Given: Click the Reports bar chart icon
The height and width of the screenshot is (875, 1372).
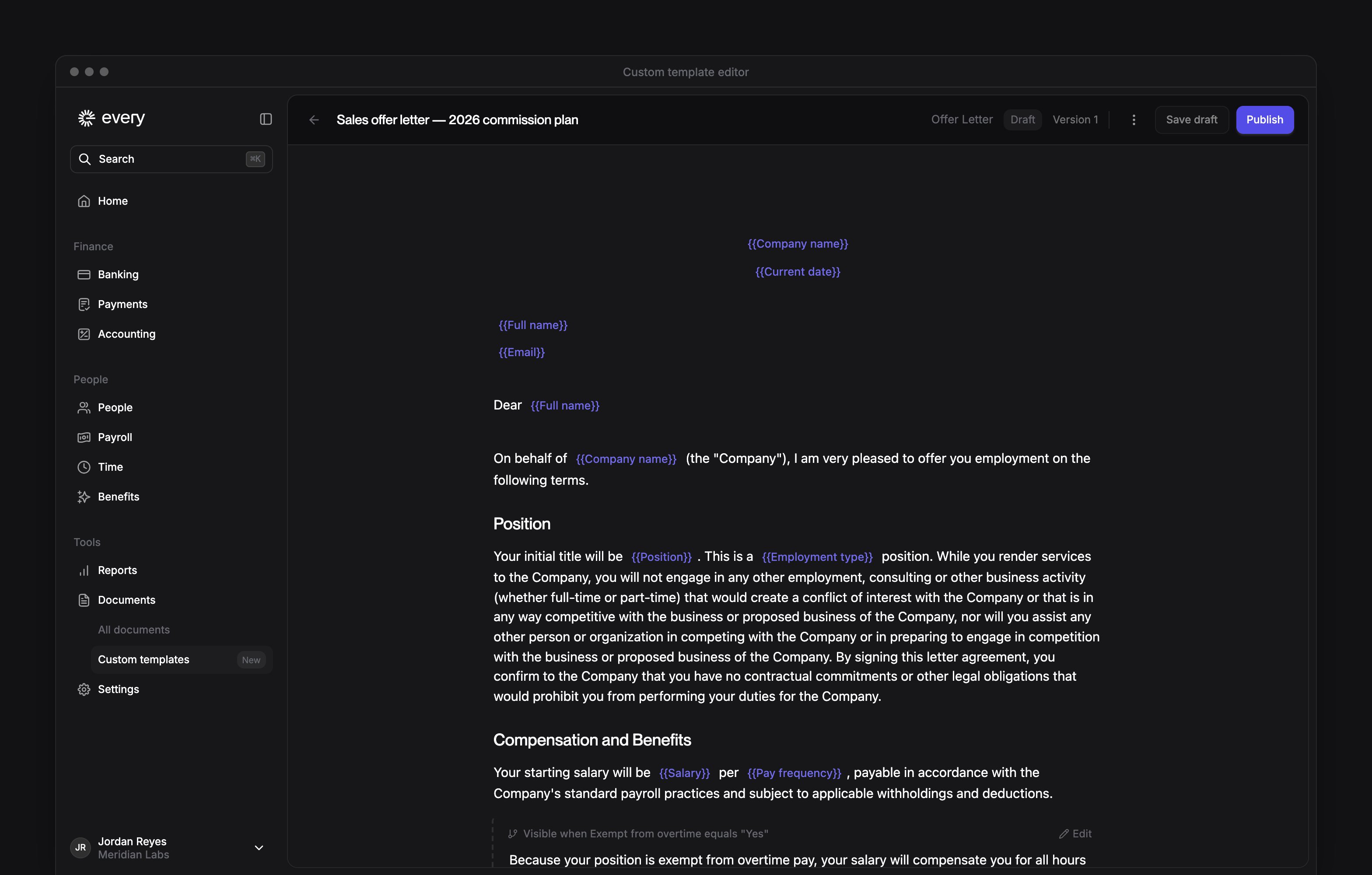Looking at the screenshot, I should (84, 570).
